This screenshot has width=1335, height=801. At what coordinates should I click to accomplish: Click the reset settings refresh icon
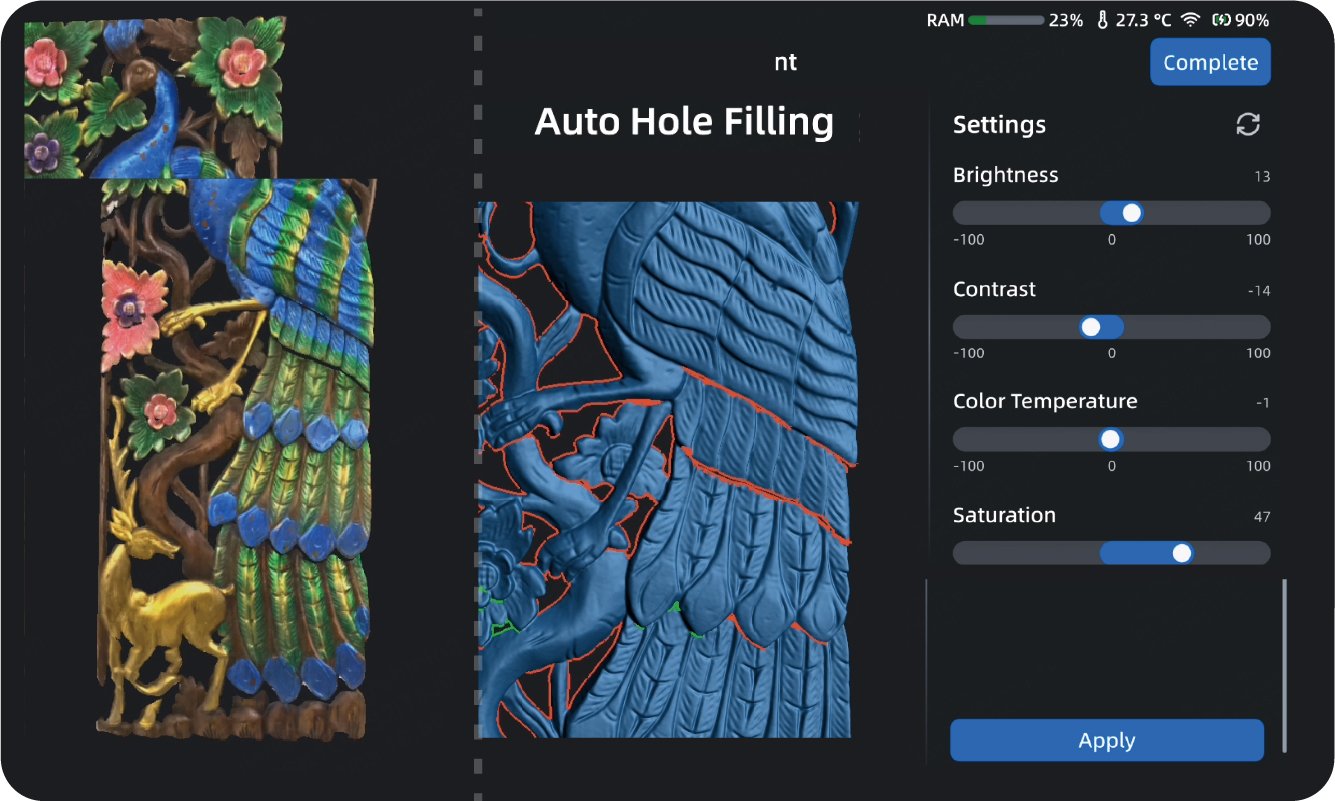click(1247, 124)
